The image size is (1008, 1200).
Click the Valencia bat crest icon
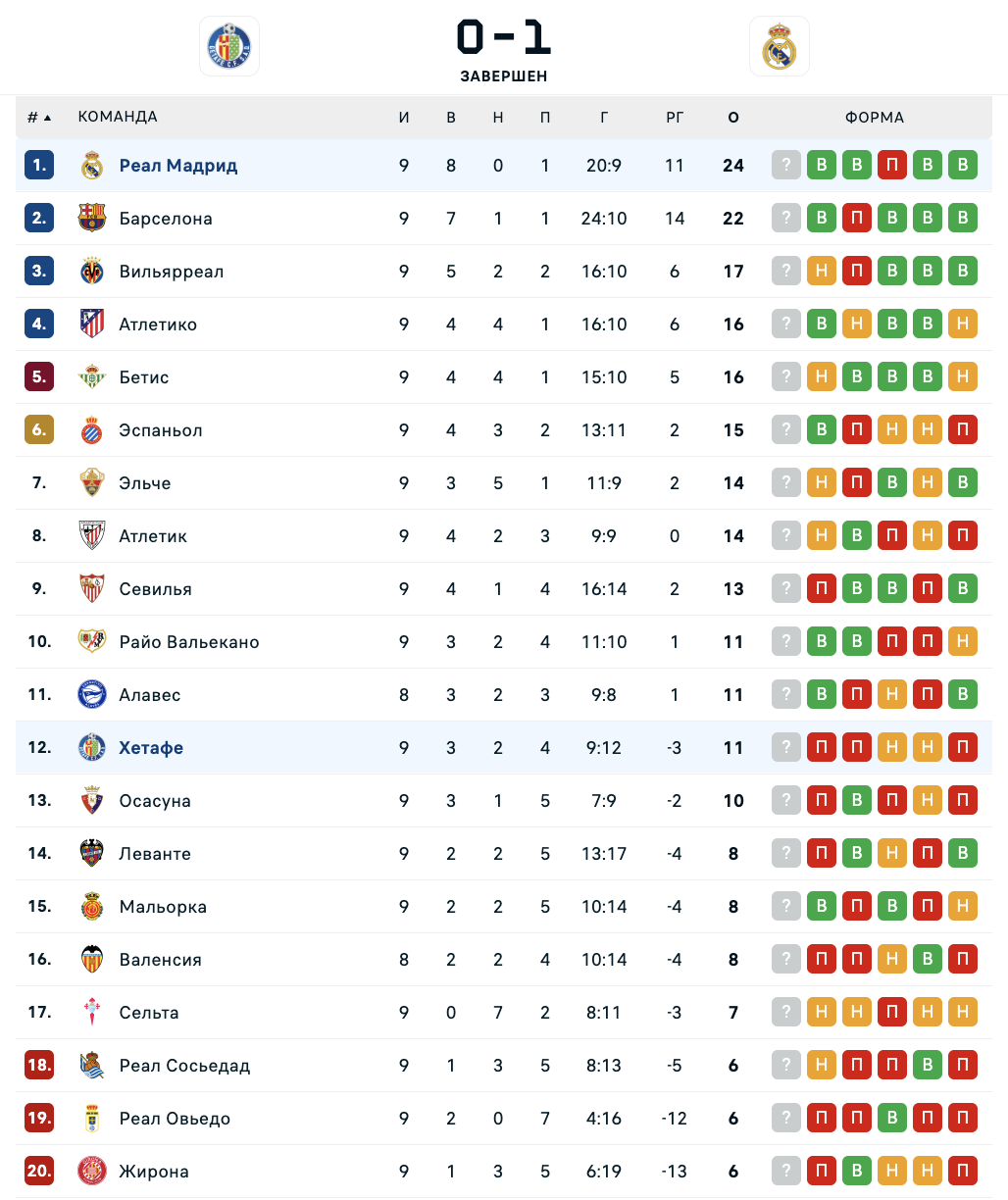click(x=92, y=959)
